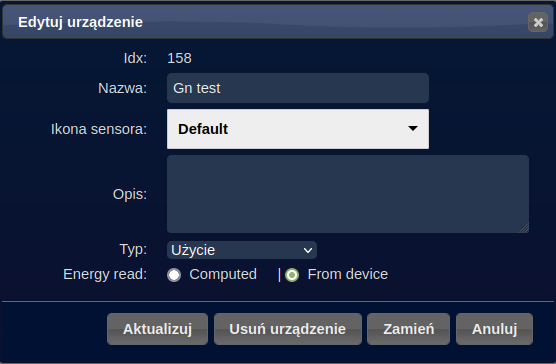Image resolution: width=556 pixels, height=364 pixels.
Task: Open the Ikona sensora Default dropdown
Action: (x=298, y=129)
